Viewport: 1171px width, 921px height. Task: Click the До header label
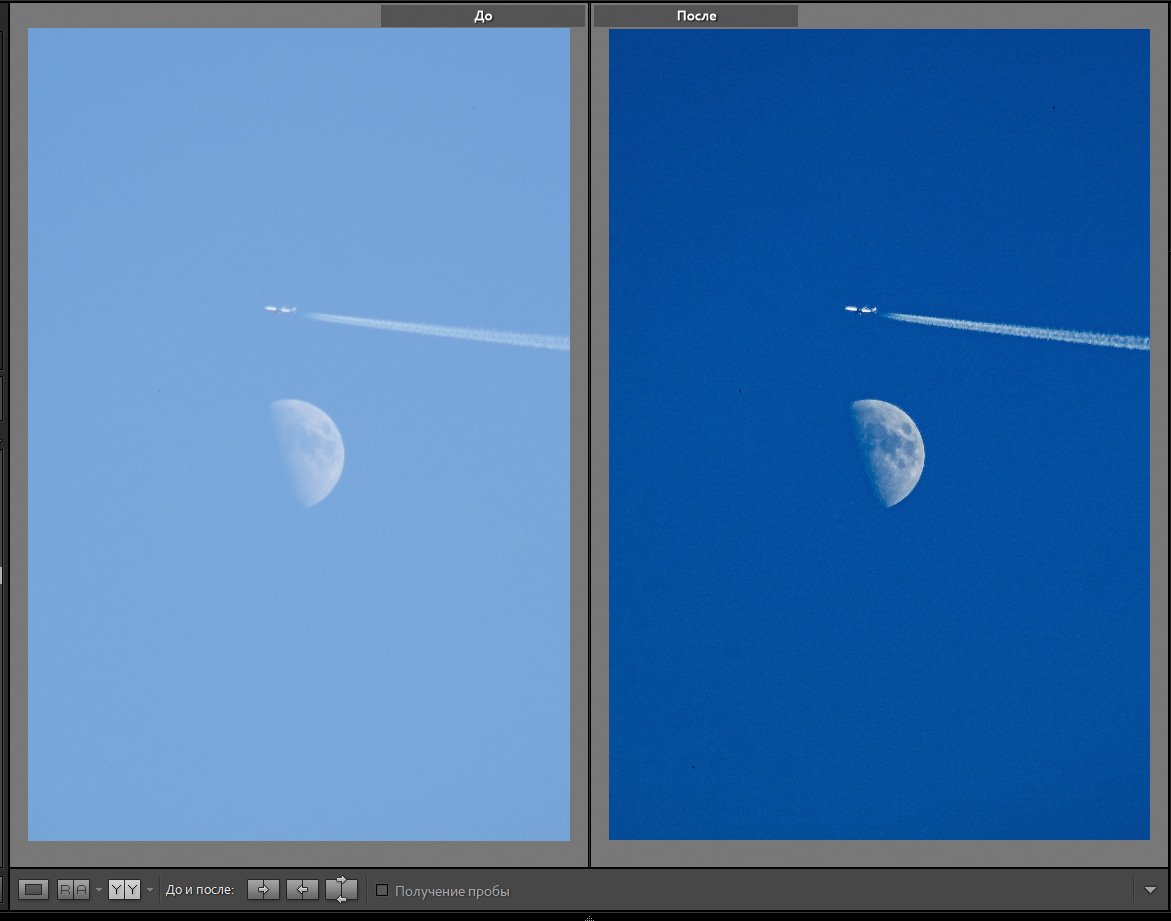[x=483, y=16]
